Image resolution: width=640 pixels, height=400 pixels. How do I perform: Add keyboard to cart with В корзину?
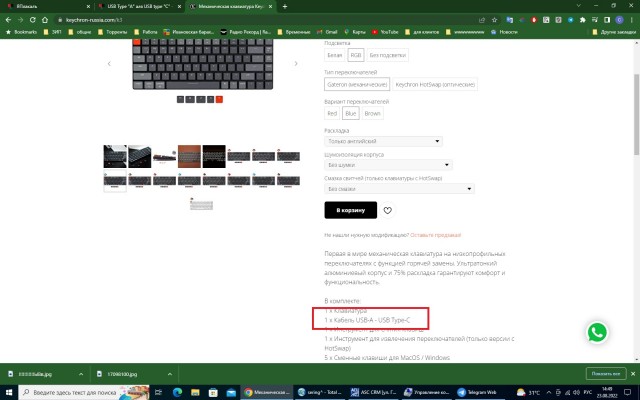pyautogui.click(x=351, y=210)
